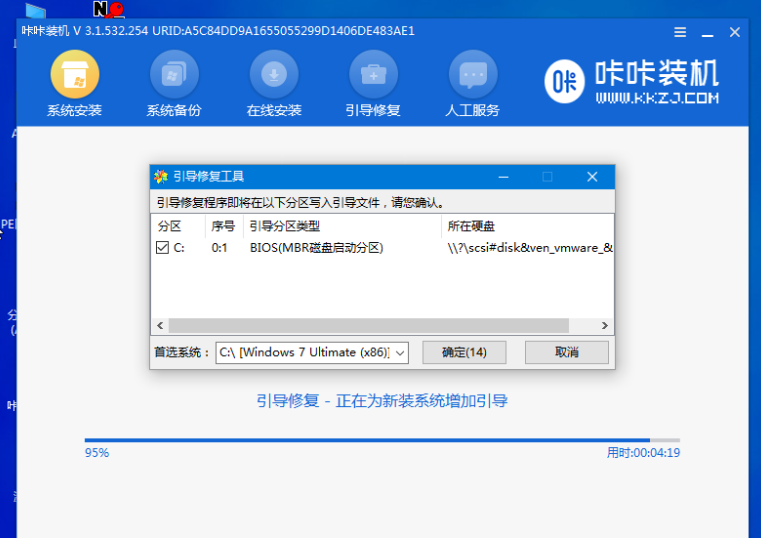Close the 引导修复工具 dialog
The image size is (761, 538).
coord(592,177)
